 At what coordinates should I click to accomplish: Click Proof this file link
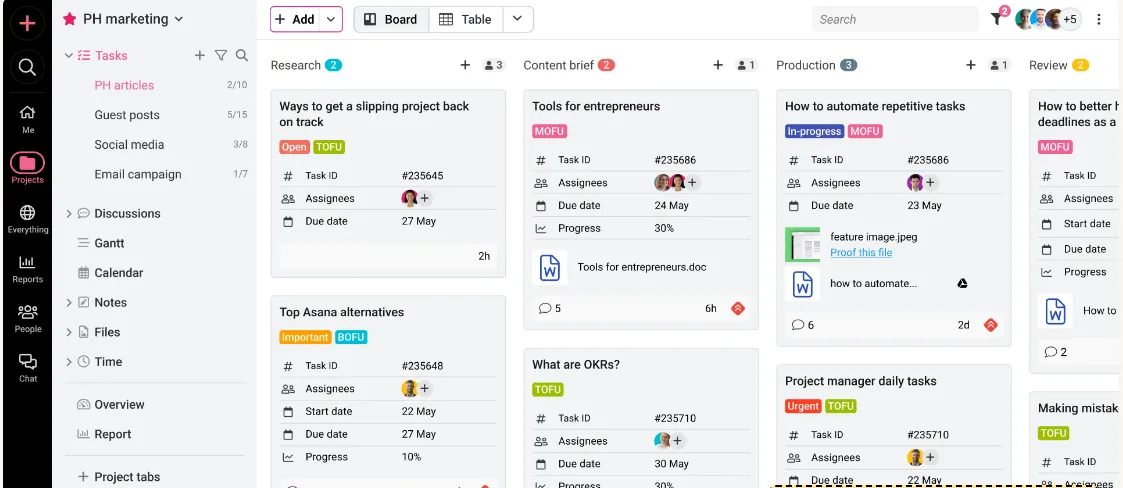pos(861,252)
